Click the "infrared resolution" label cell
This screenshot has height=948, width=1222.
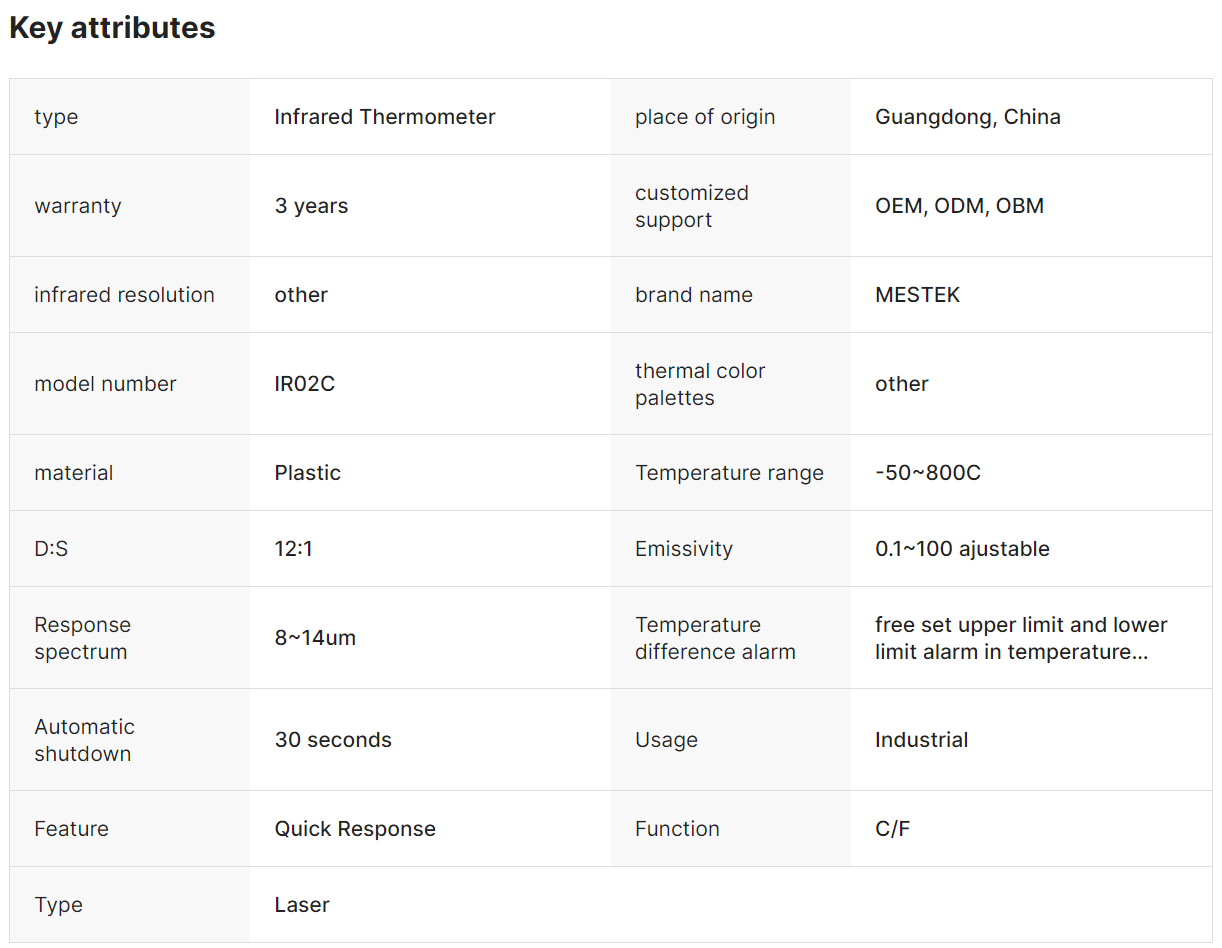click(124, 295)
